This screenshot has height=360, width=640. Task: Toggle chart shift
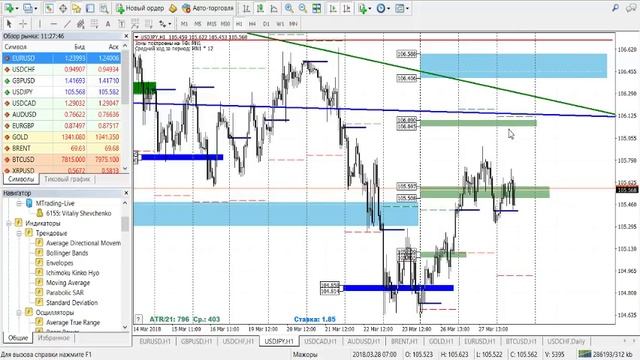[347, 8]
